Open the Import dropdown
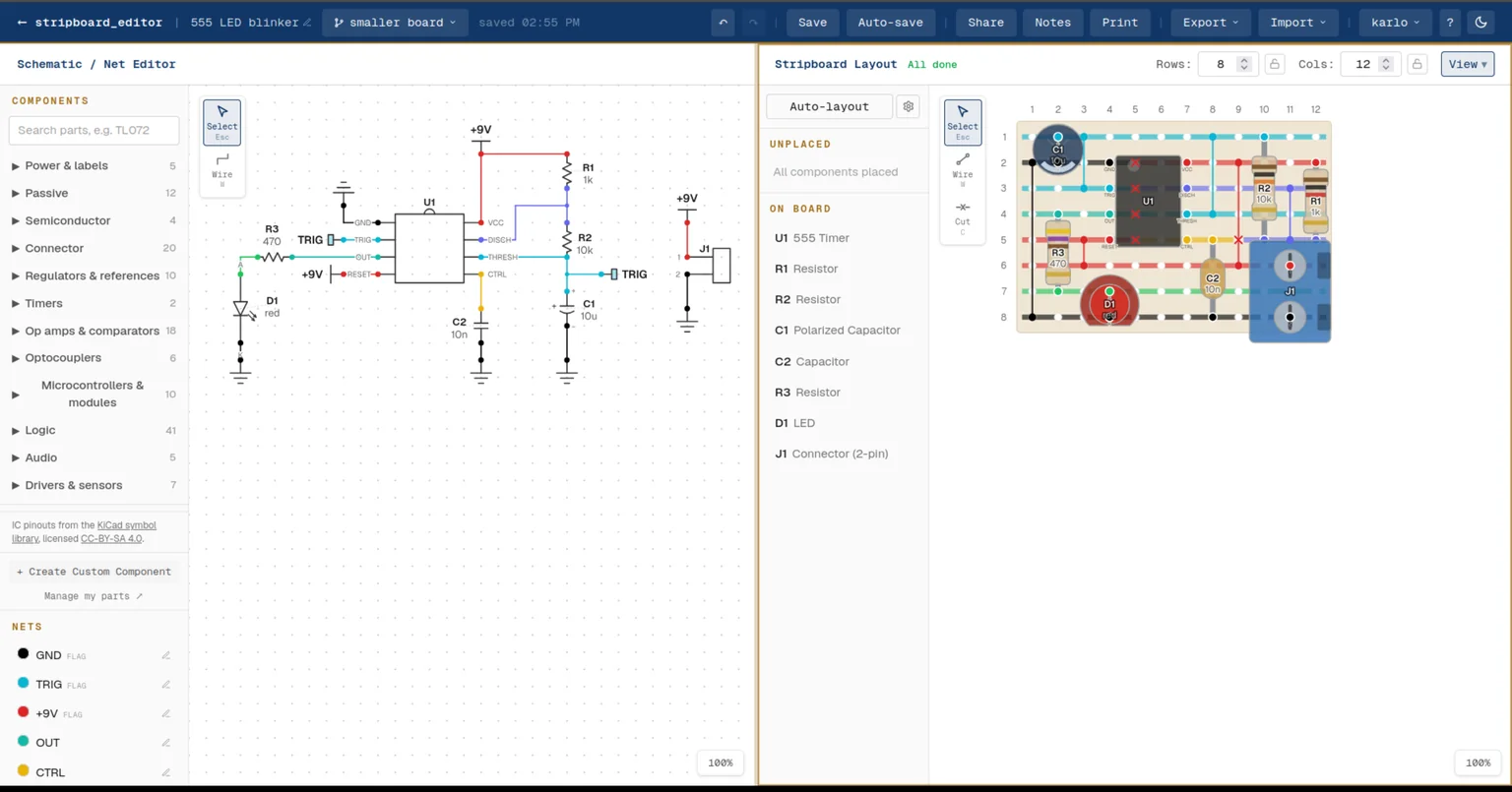 click(1297, 23)
